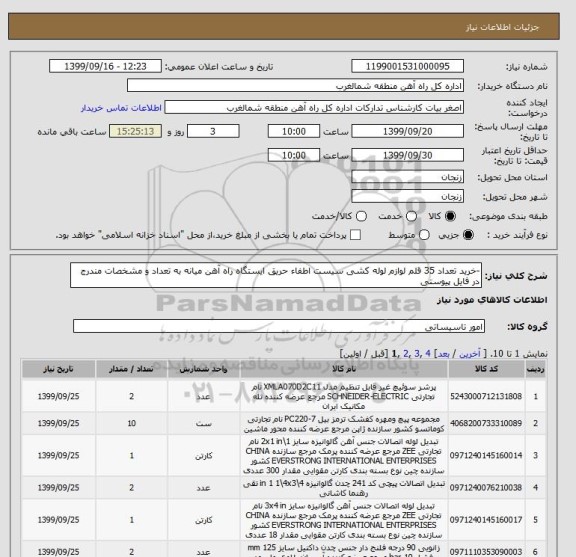Click the goods group field امور تاسیساتی
Viewport: 576px width, 557px height.
pyautogui.click(x=279, y=326)
